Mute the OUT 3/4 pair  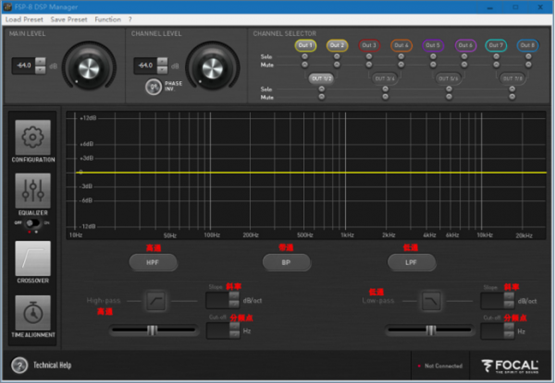[x=385, y=97]
